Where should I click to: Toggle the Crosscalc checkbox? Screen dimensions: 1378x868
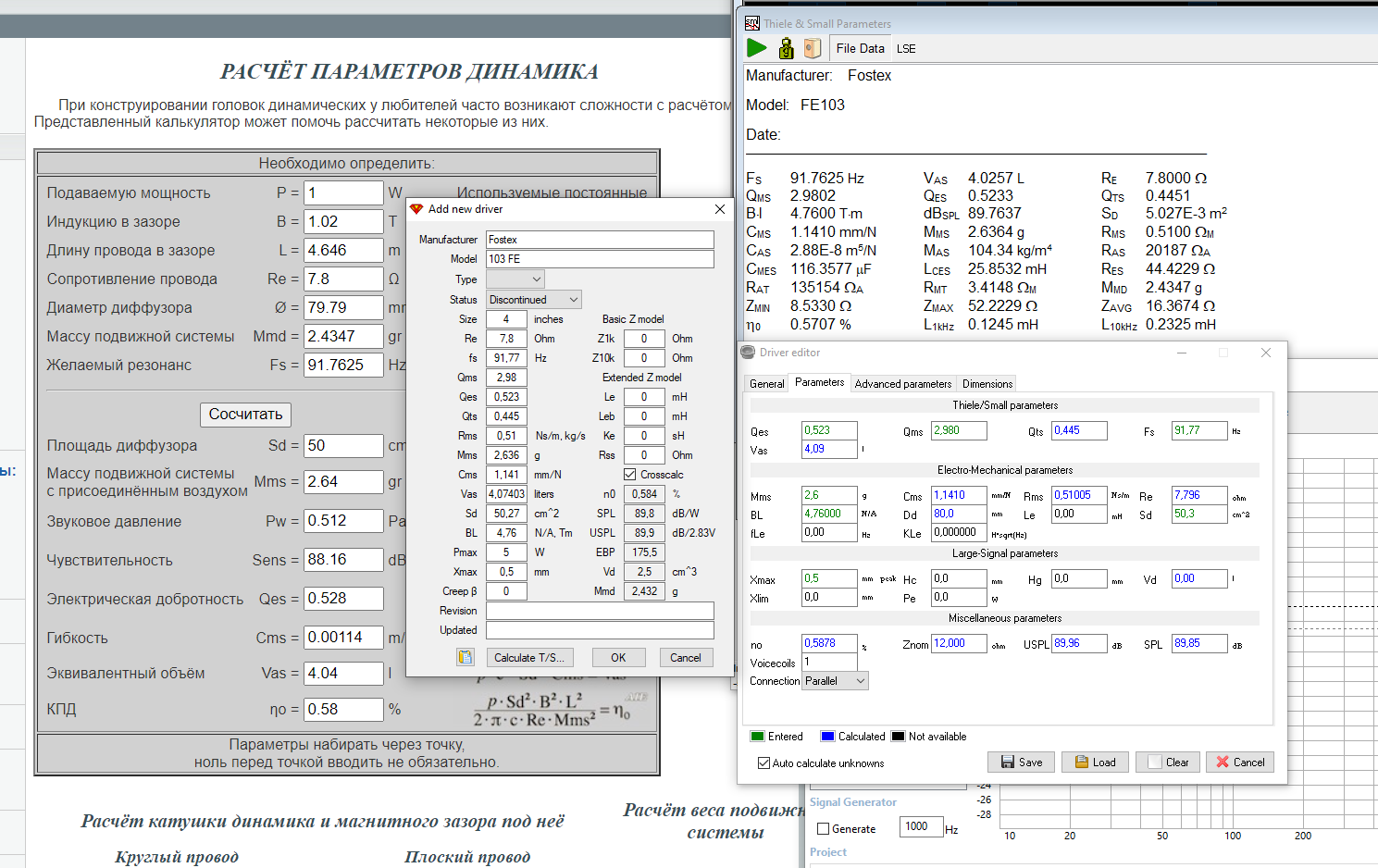click(x=630, y=475)
